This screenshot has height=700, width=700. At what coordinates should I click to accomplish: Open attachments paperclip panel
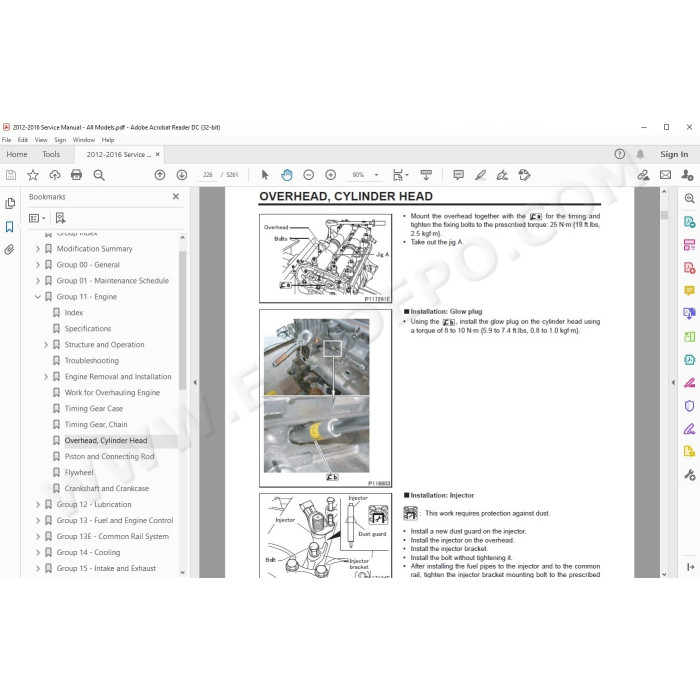pos(9,249)
